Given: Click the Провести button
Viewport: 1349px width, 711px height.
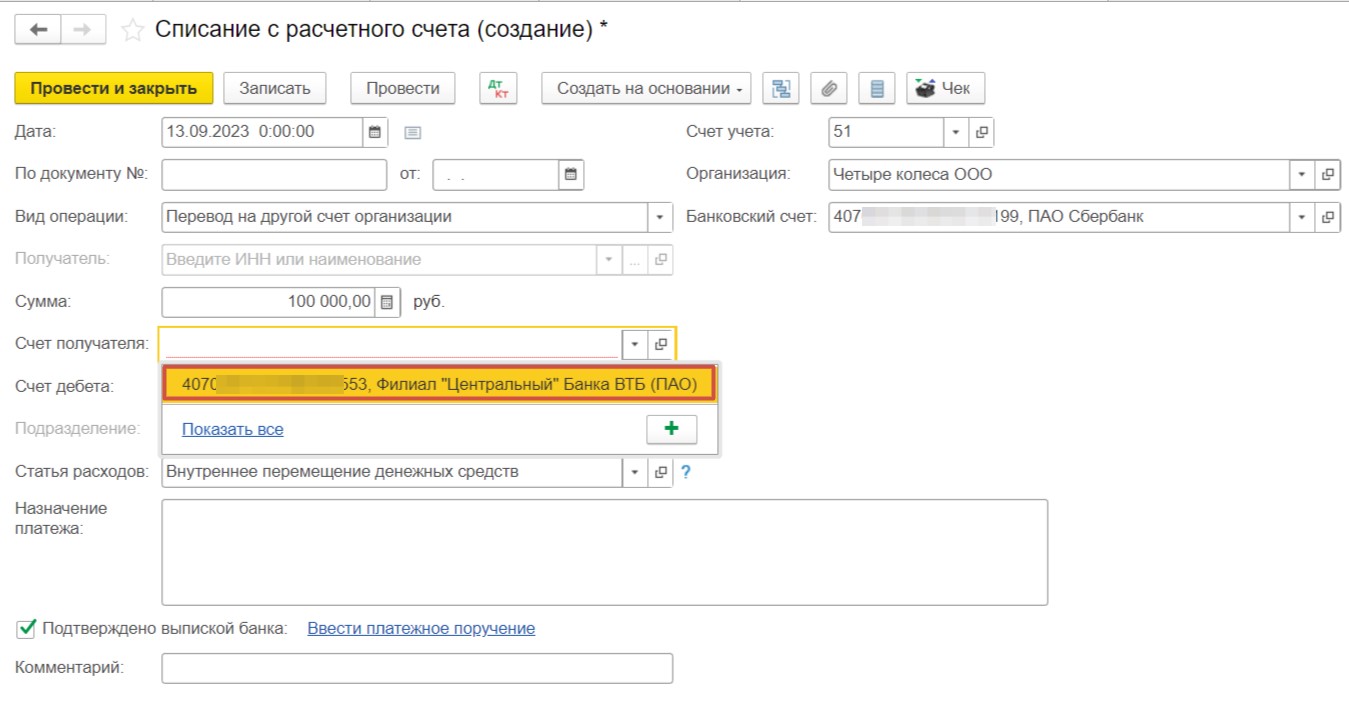Looking at the screenshot, I should point(403,88).
